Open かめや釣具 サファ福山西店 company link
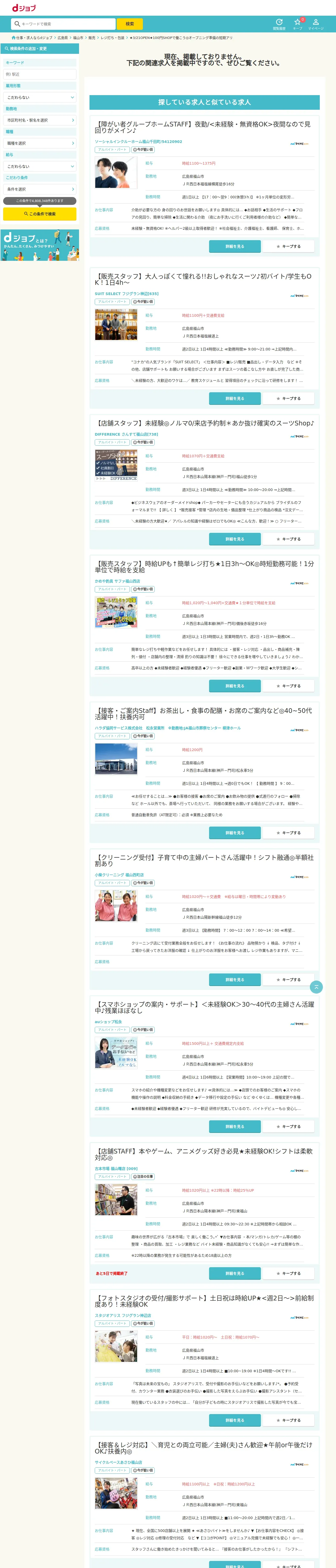The height and width of the screenshot is (1568, 336). pyautogui.click(x=117, y=581)
